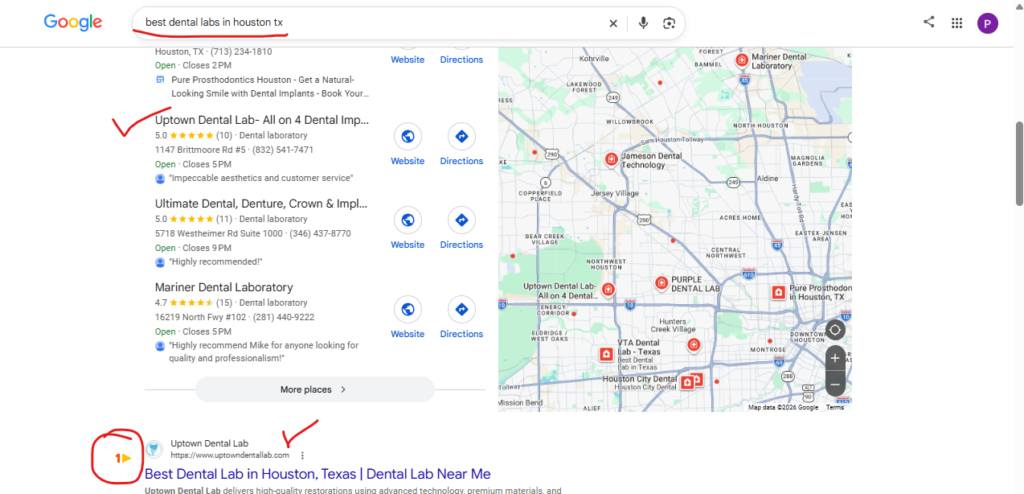Click the Directions icon for Mariner Dental Laboratory

click(x=461, y=309)
